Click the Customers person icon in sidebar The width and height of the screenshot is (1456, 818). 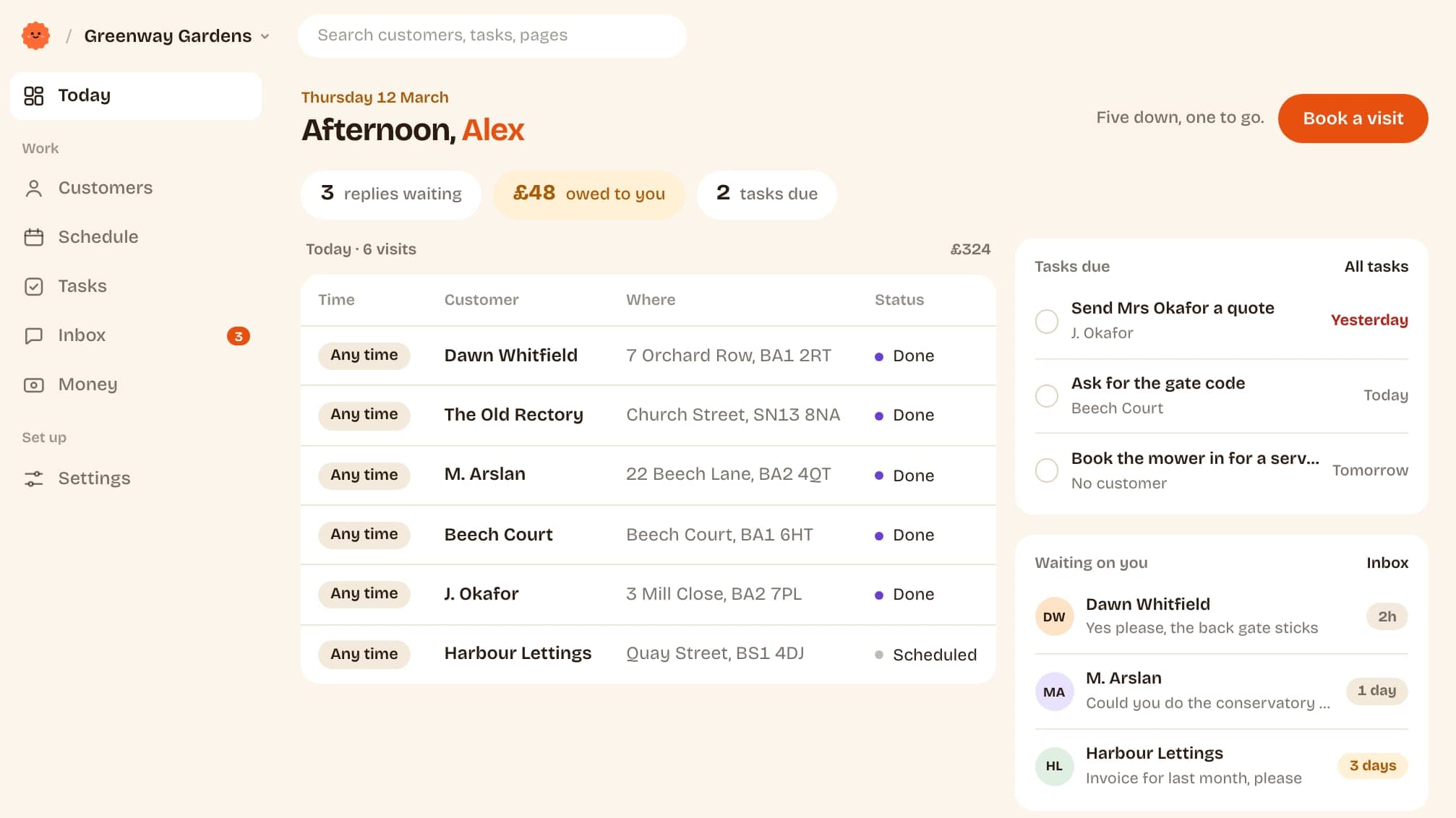point(34,188)
